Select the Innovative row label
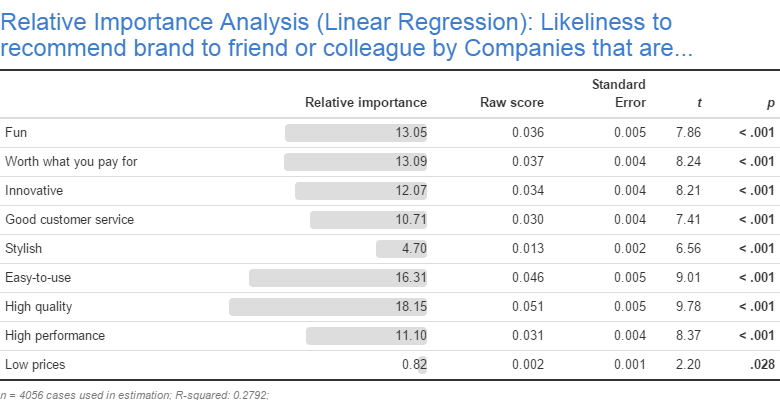Image resolution: width=780 pixels, height=400 pixels. (34, 190)
